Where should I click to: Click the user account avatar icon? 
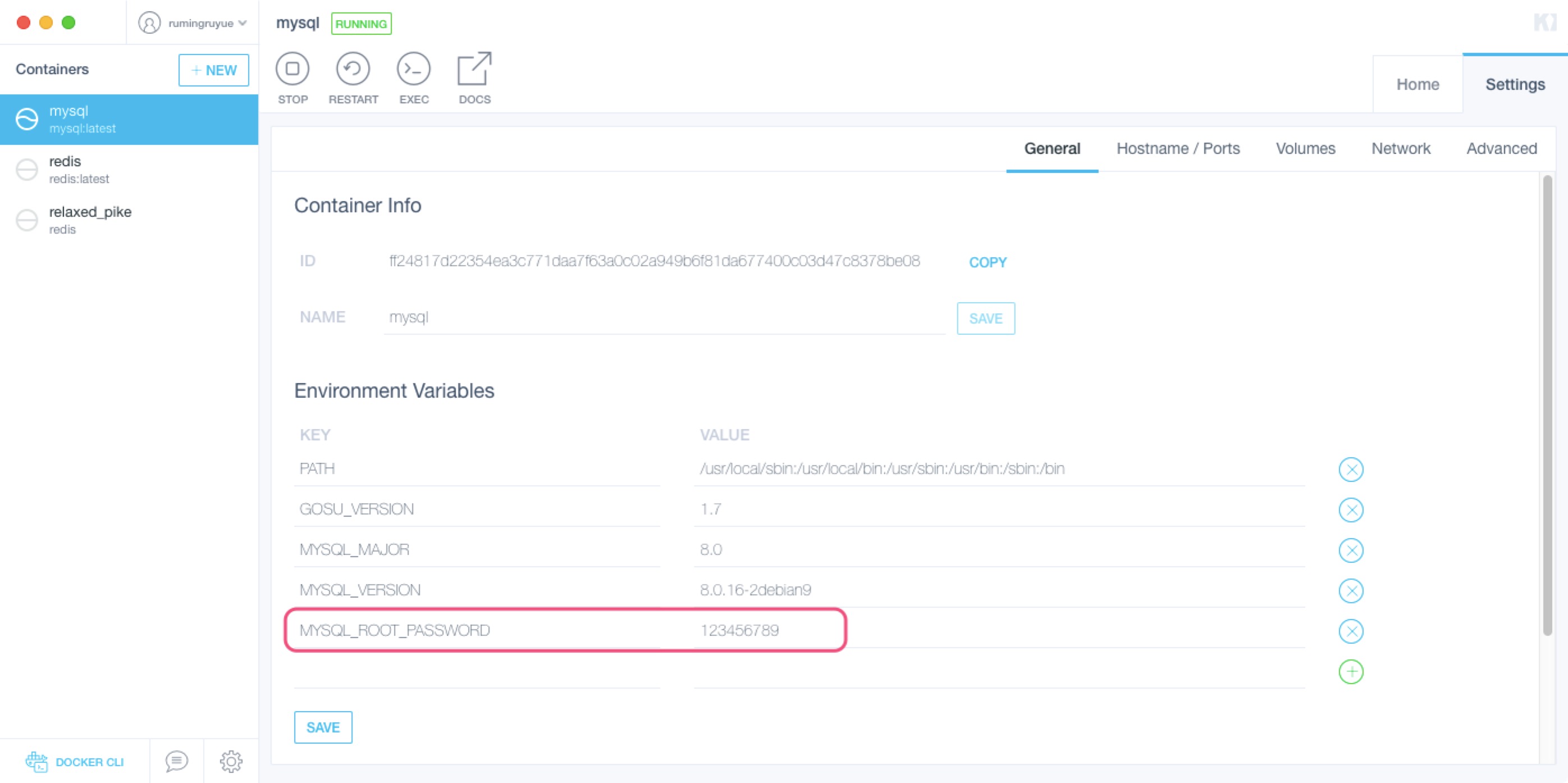tap(149, 22)
